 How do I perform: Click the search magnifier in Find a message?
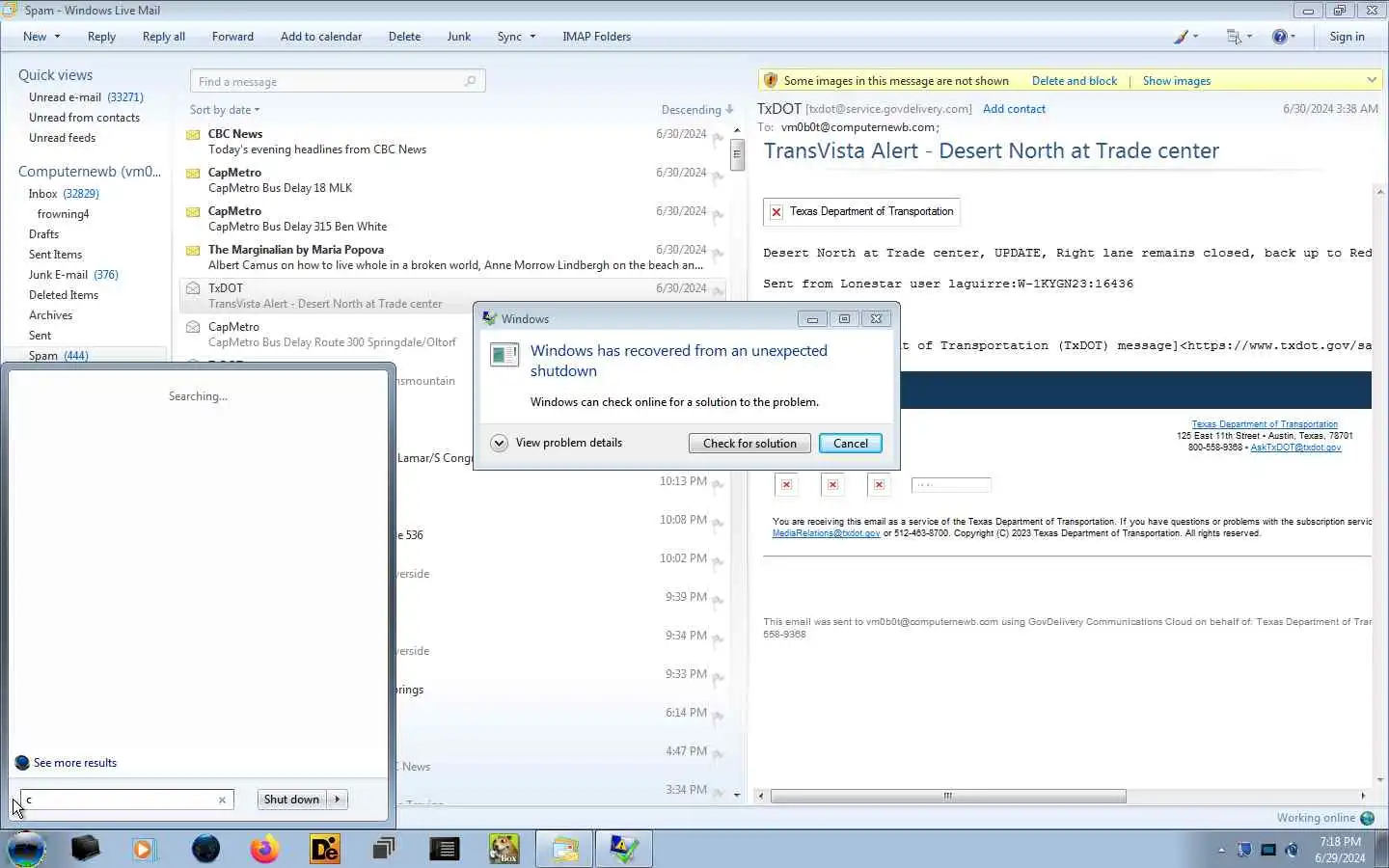470,81
